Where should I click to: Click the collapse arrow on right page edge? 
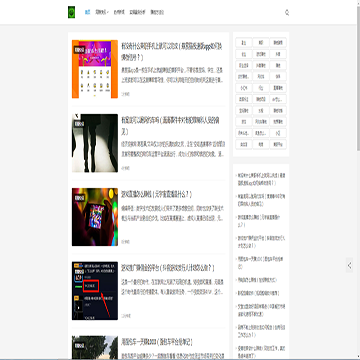(349, 265)
